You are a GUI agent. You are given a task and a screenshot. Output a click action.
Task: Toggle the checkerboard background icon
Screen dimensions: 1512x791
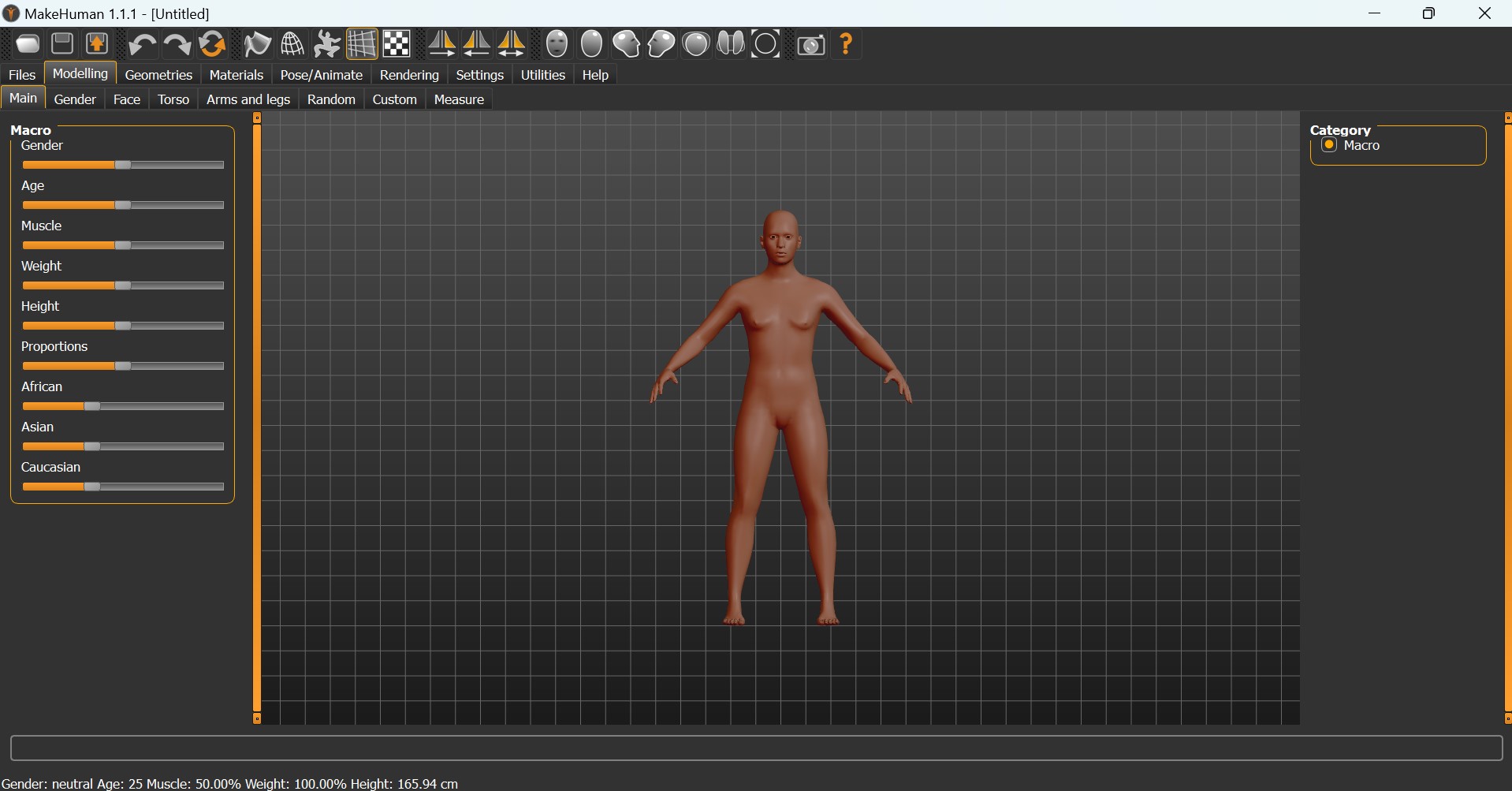[x=397, y=44]
